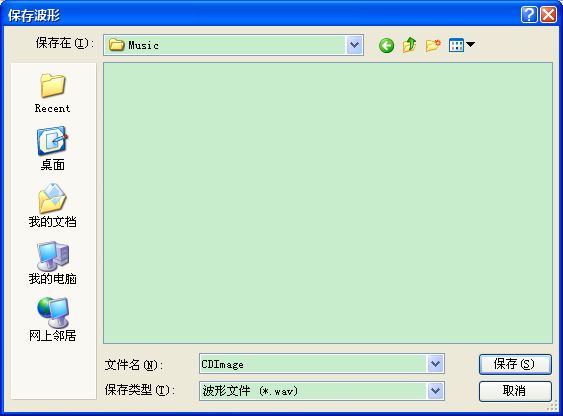Go up one folder level
563x416 pixels.
(409, 45)
